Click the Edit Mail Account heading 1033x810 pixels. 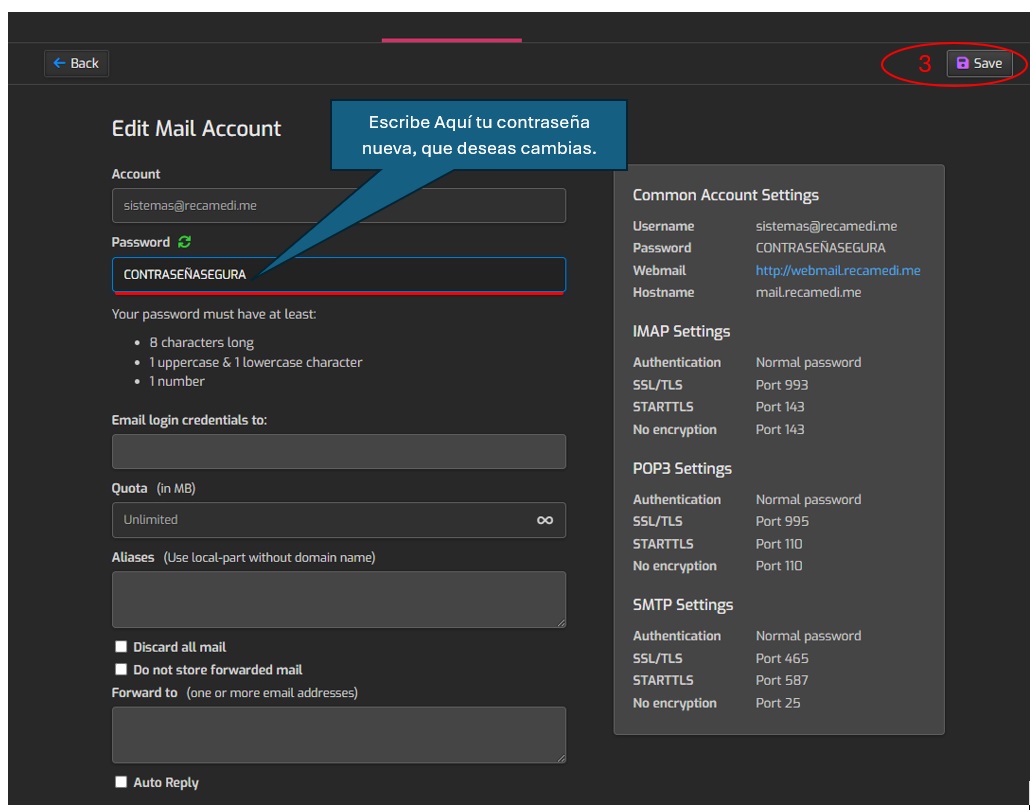point(196,128)
